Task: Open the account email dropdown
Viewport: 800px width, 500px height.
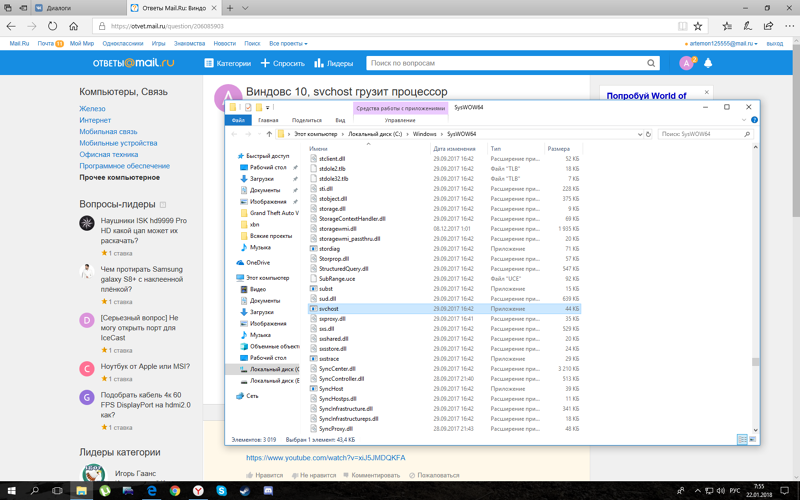Action: pyautogui.click(x=721, y=44)
